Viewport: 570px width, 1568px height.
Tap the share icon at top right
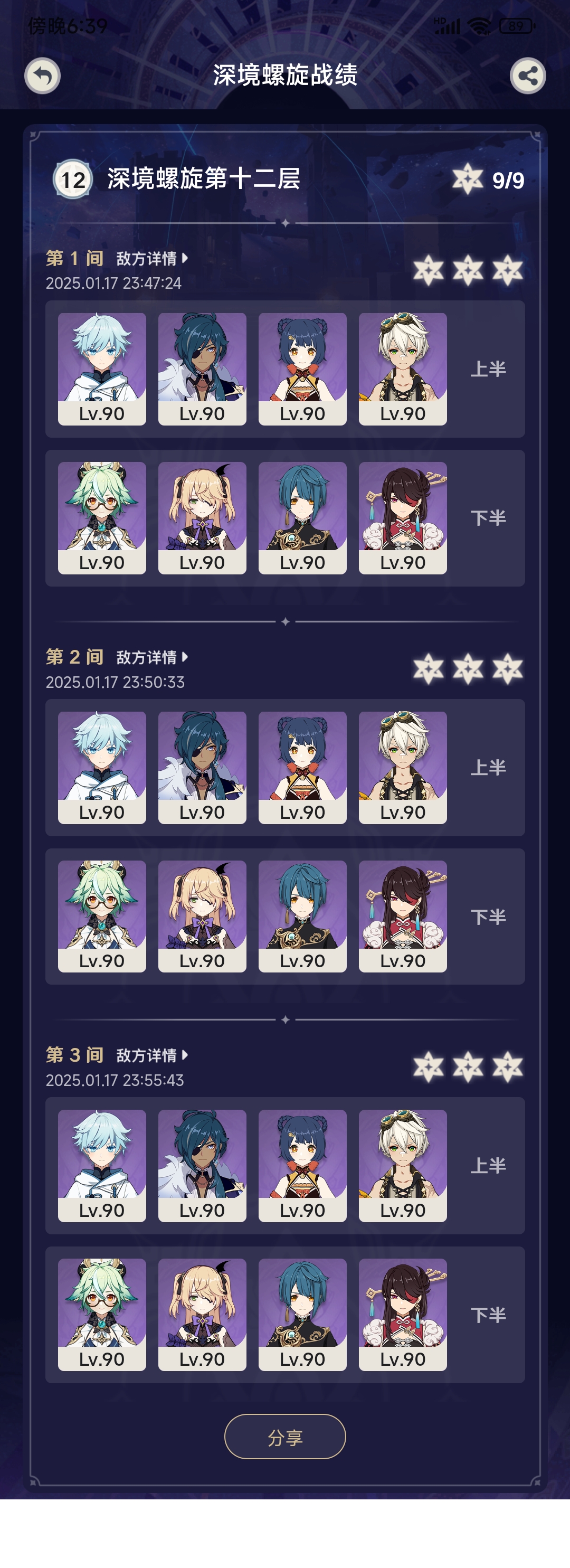click(527, 76)
